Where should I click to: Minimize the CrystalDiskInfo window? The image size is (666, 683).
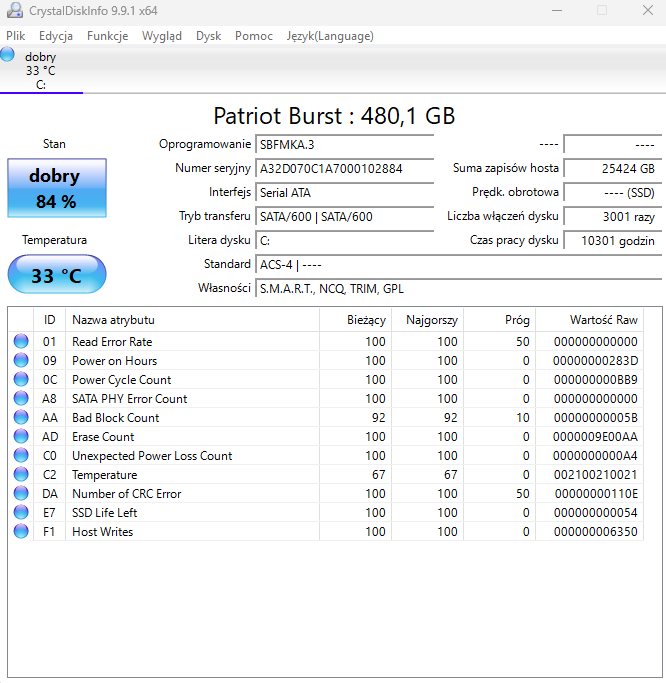point(557,10)
